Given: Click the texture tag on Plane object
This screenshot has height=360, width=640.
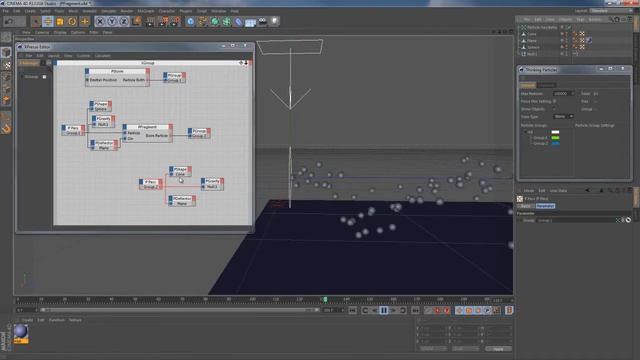Looking at the screenshot, I should tap(589, 40).
